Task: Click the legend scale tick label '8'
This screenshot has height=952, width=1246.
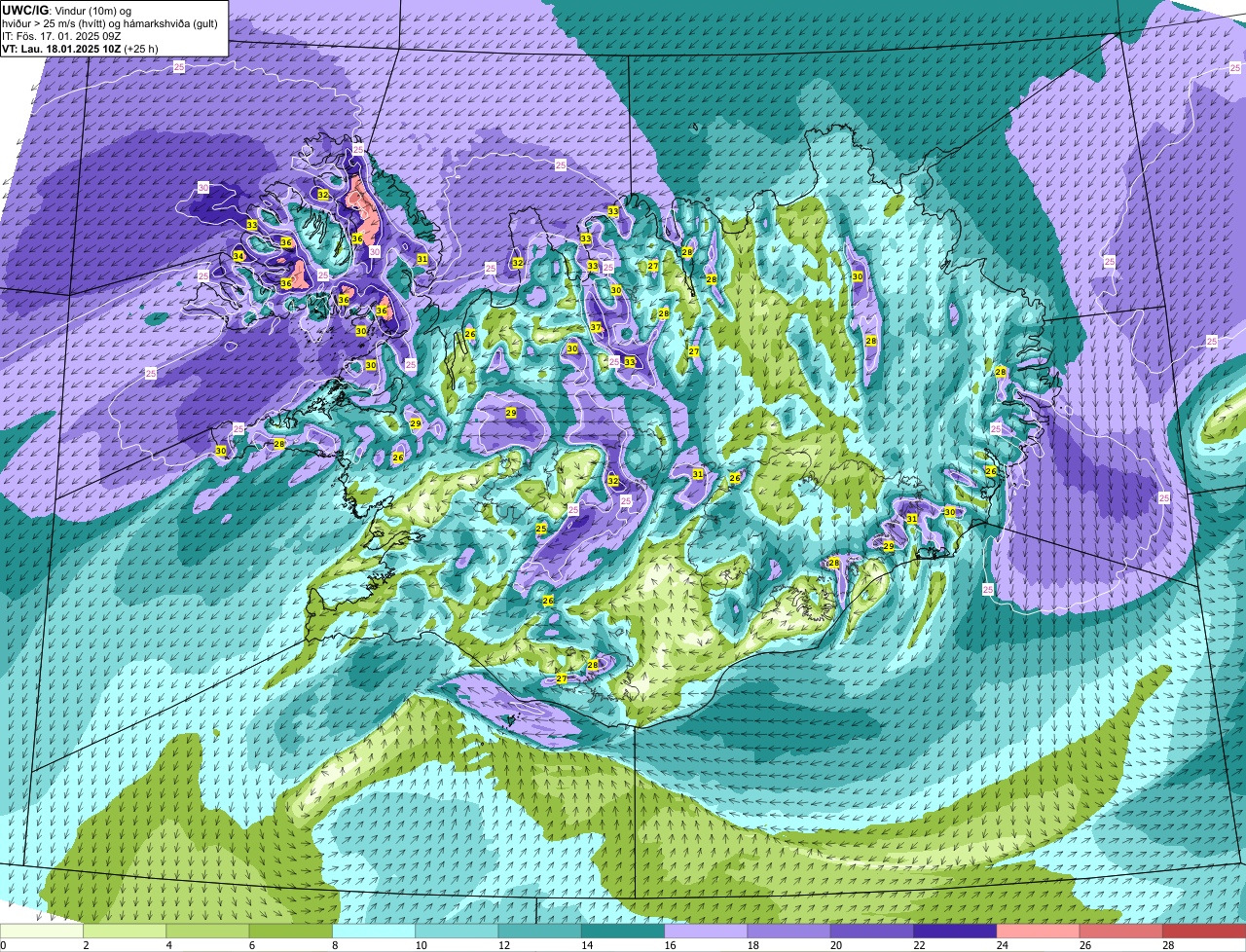Action: pos(335,945)
